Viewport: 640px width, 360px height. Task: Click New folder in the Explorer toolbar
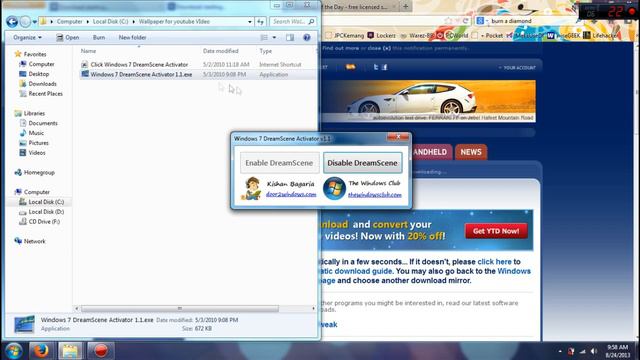pos(132,38)
